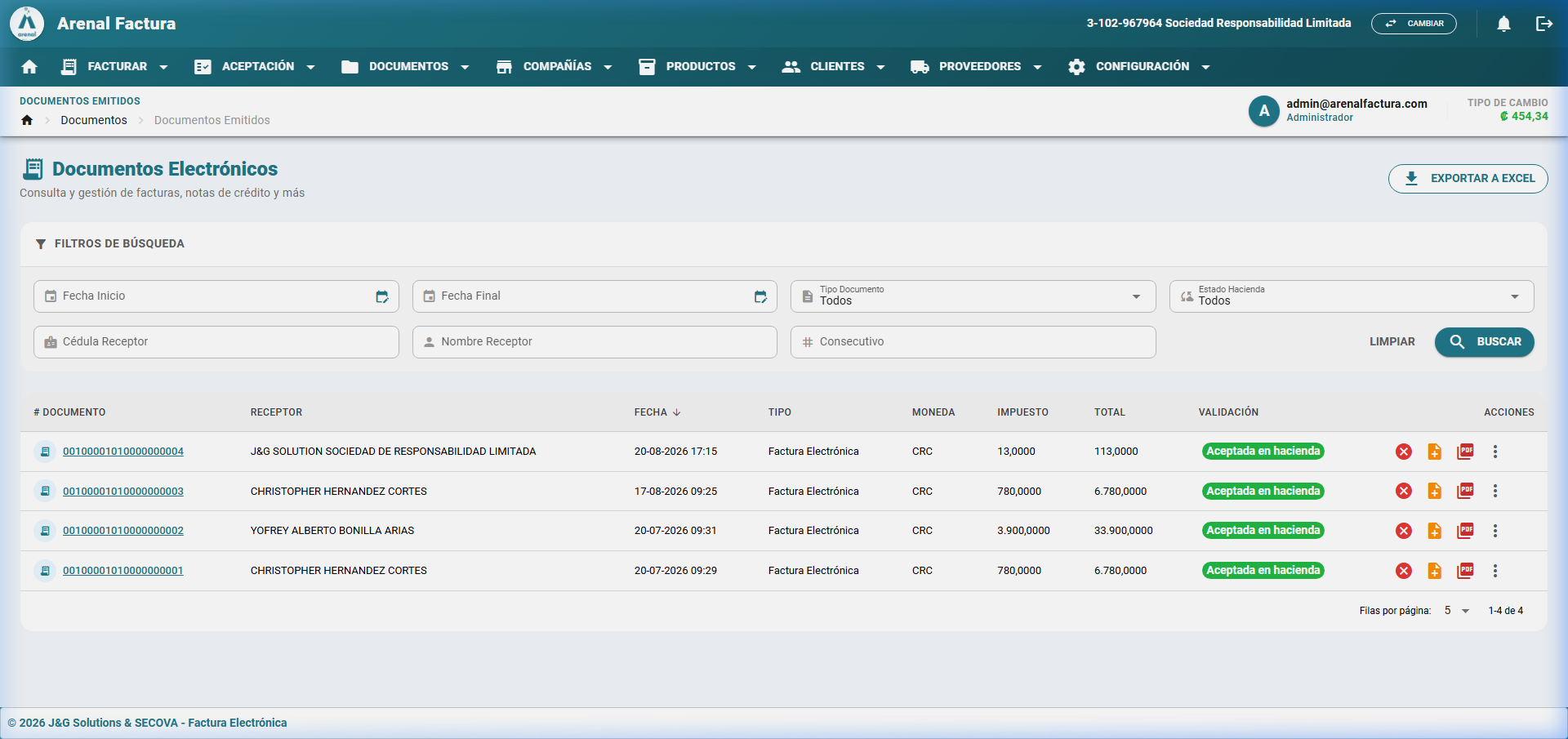
Task: Click exchange rate value 454,34
Action: 1524,117
